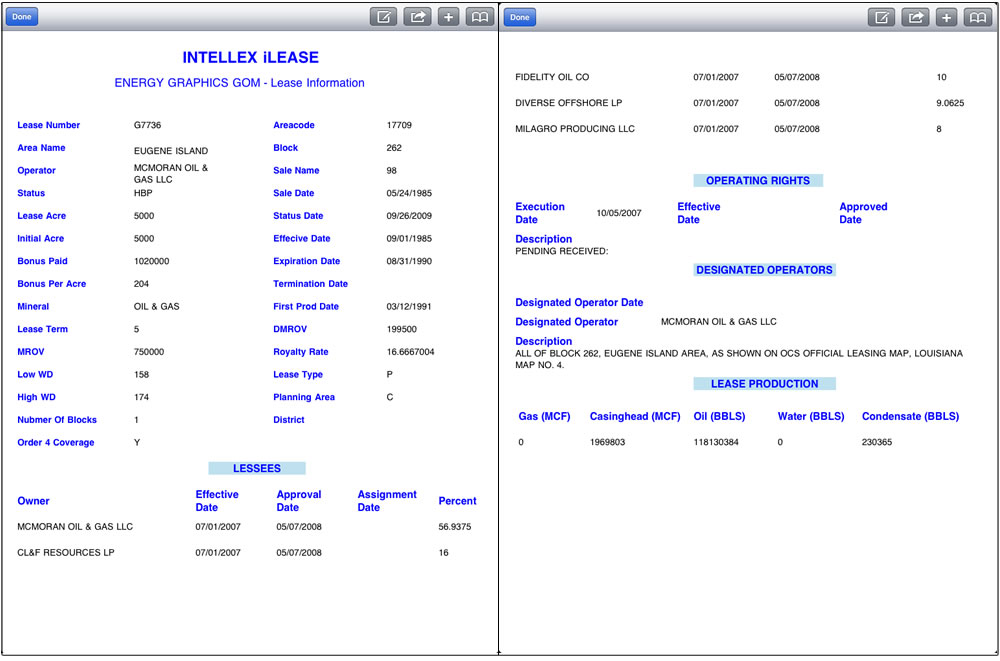This screenshot has width=1000, height=661.
Task: Select the INTELLEX iLEASE title
Action: pyautogui.click(x=251, y=57)
